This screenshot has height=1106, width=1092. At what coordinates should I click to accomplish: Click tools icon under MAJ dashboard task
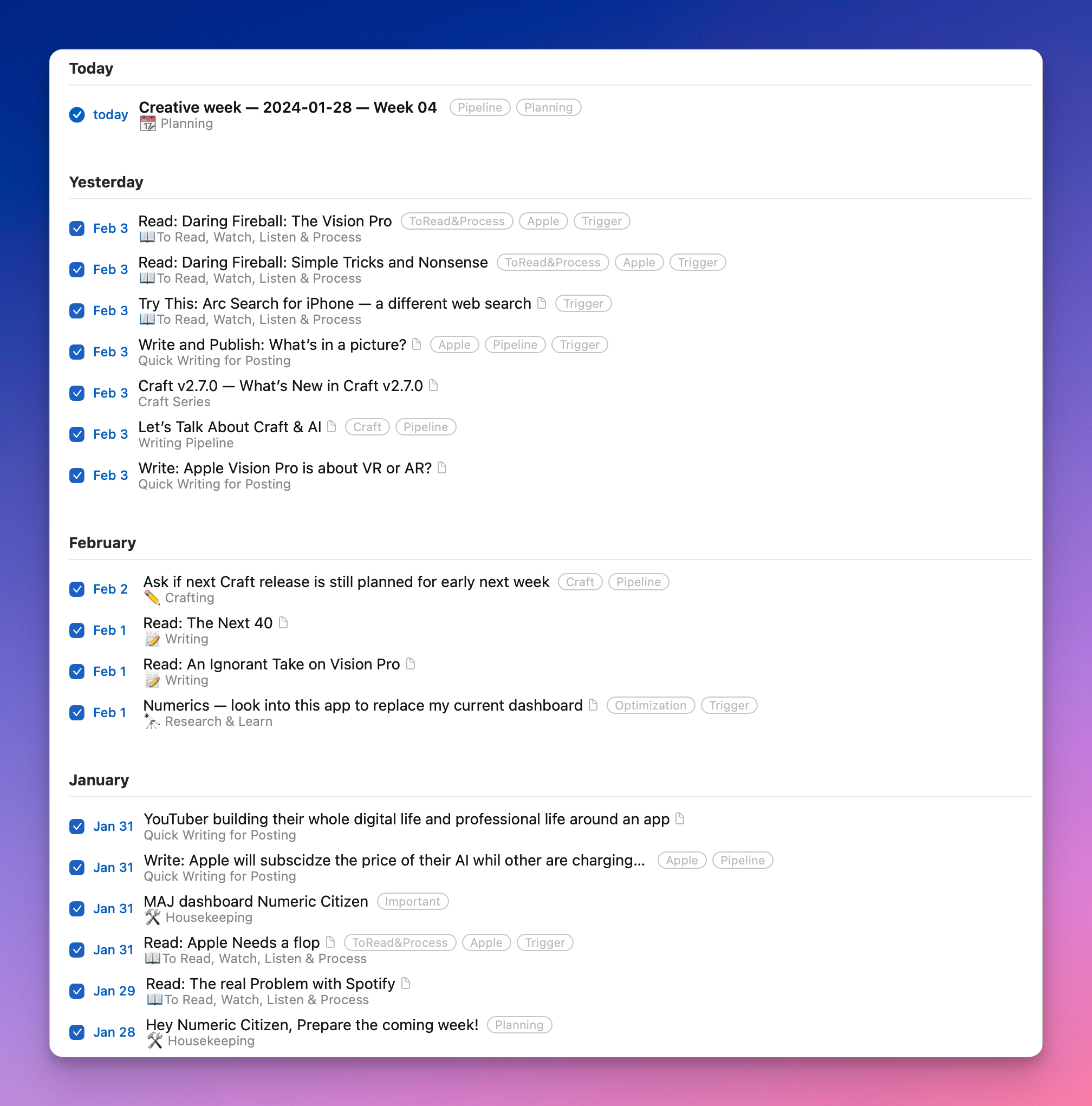152,917
